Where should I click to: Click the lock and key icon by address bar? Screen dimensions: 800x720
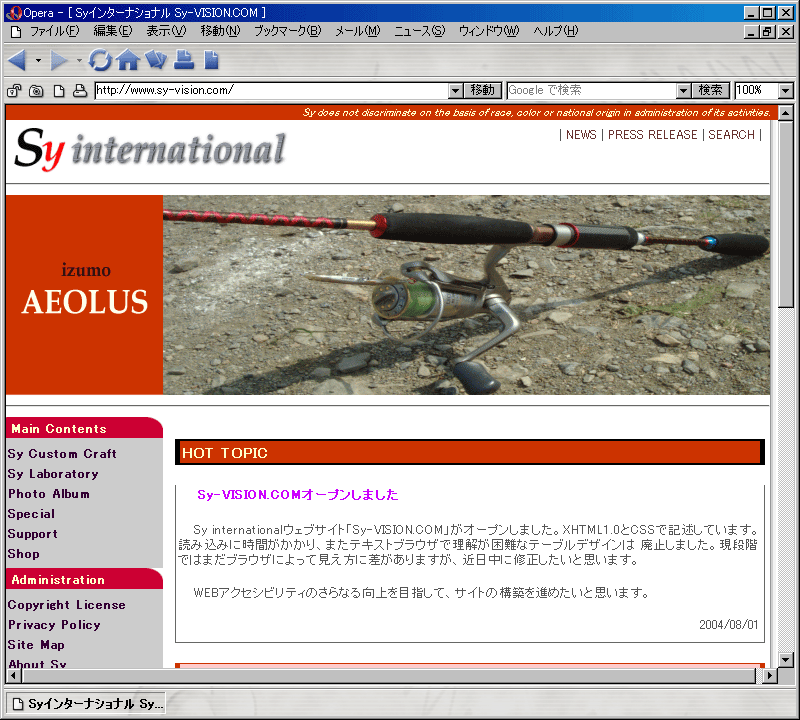click(14, 91)
